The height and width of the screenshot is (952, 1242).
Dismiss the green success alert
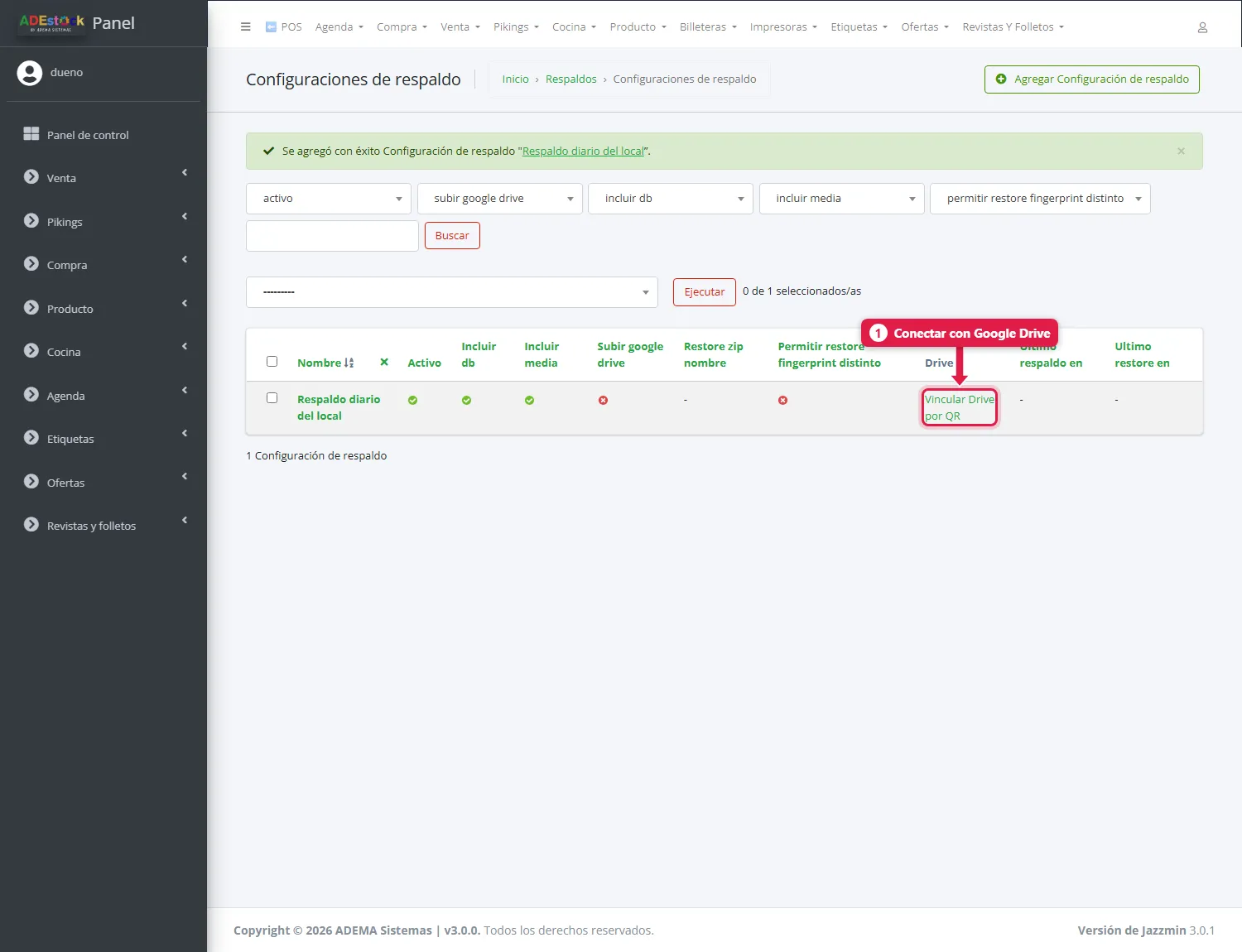pos(1181,151)
